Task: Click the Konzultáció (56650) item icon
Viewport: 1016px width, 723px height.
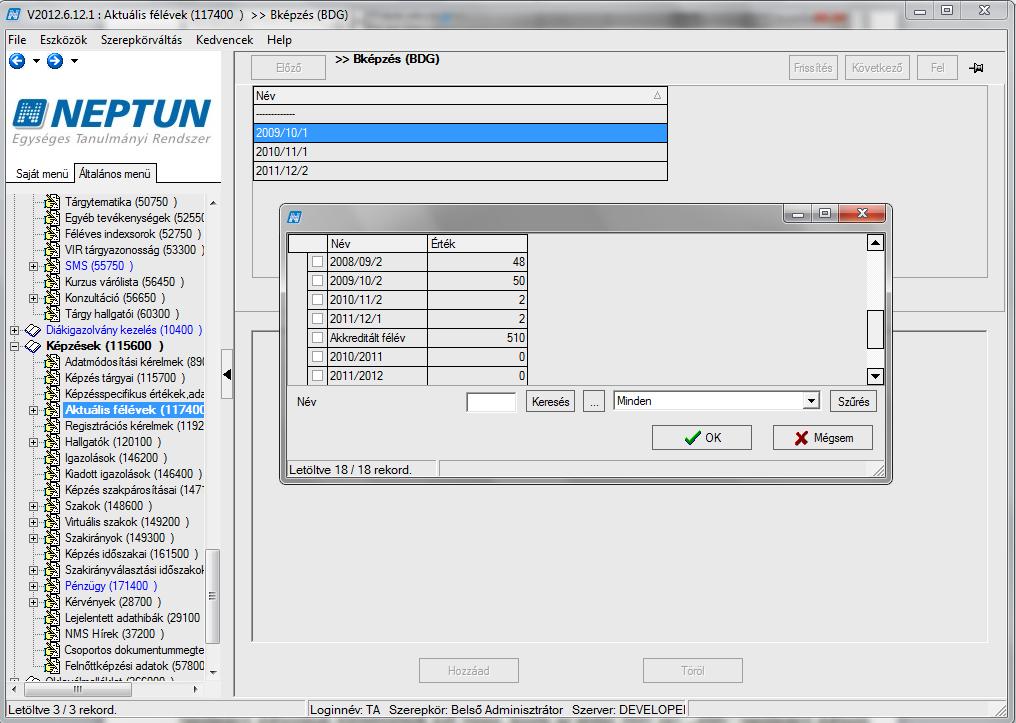Action: click(52, 298)
